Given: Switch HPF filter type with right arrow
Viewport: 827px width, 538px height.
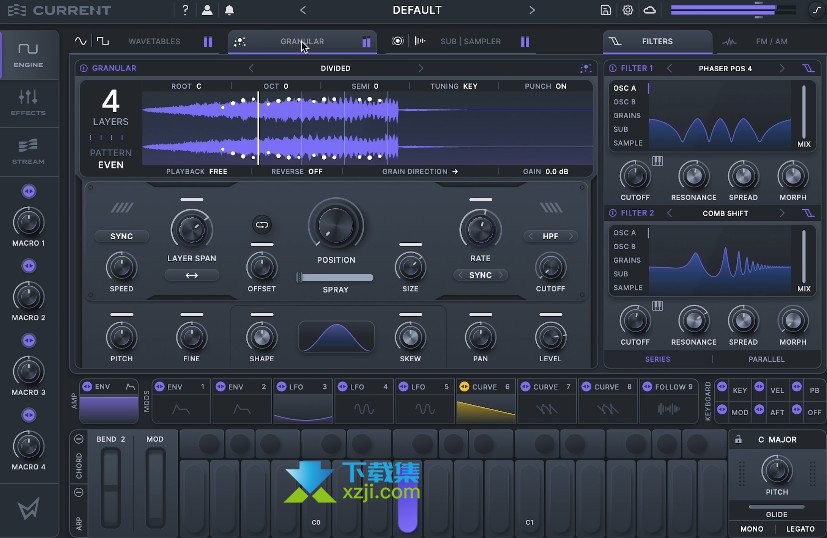Looking at the screenshot, I should click(571, 236).
